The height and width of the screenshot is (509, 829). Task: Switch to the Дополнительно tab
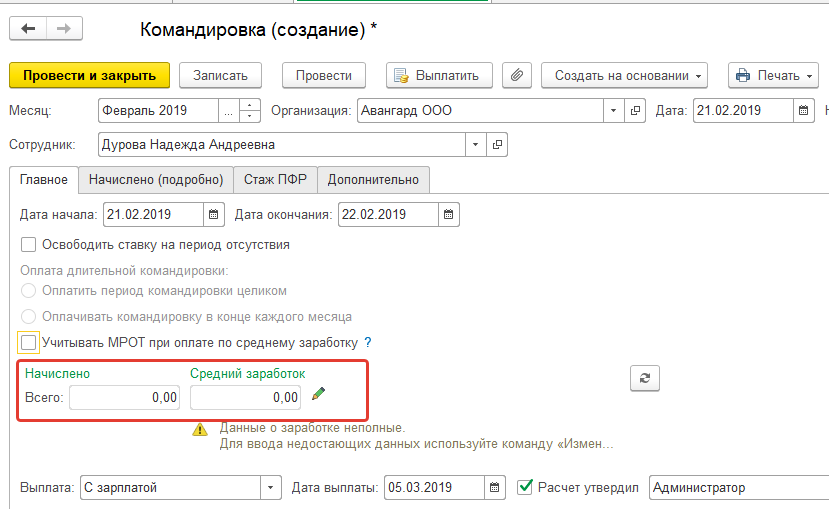point(373,180)
